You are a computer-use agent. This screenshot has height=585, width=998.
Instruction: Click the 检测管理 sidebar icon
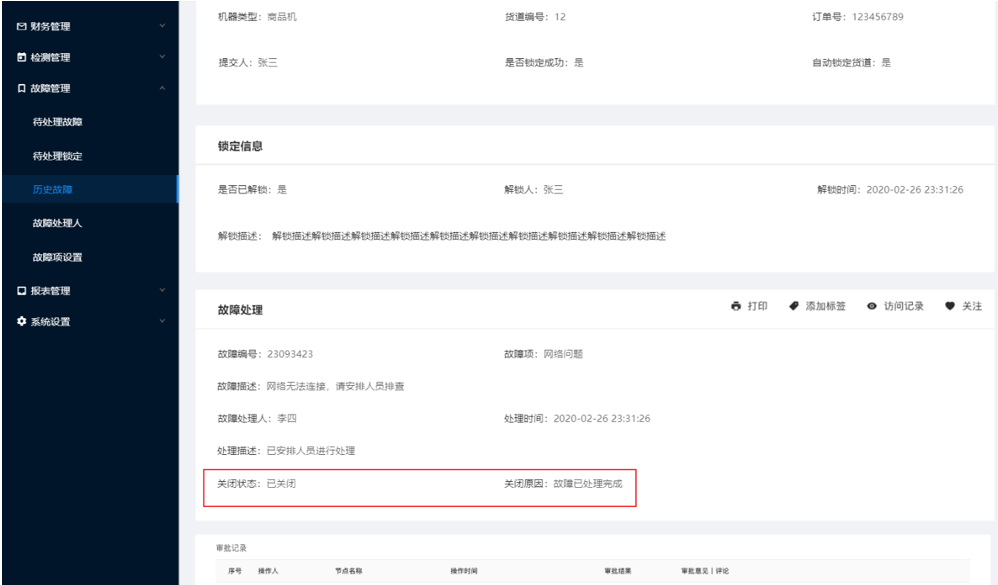point(22,57)
